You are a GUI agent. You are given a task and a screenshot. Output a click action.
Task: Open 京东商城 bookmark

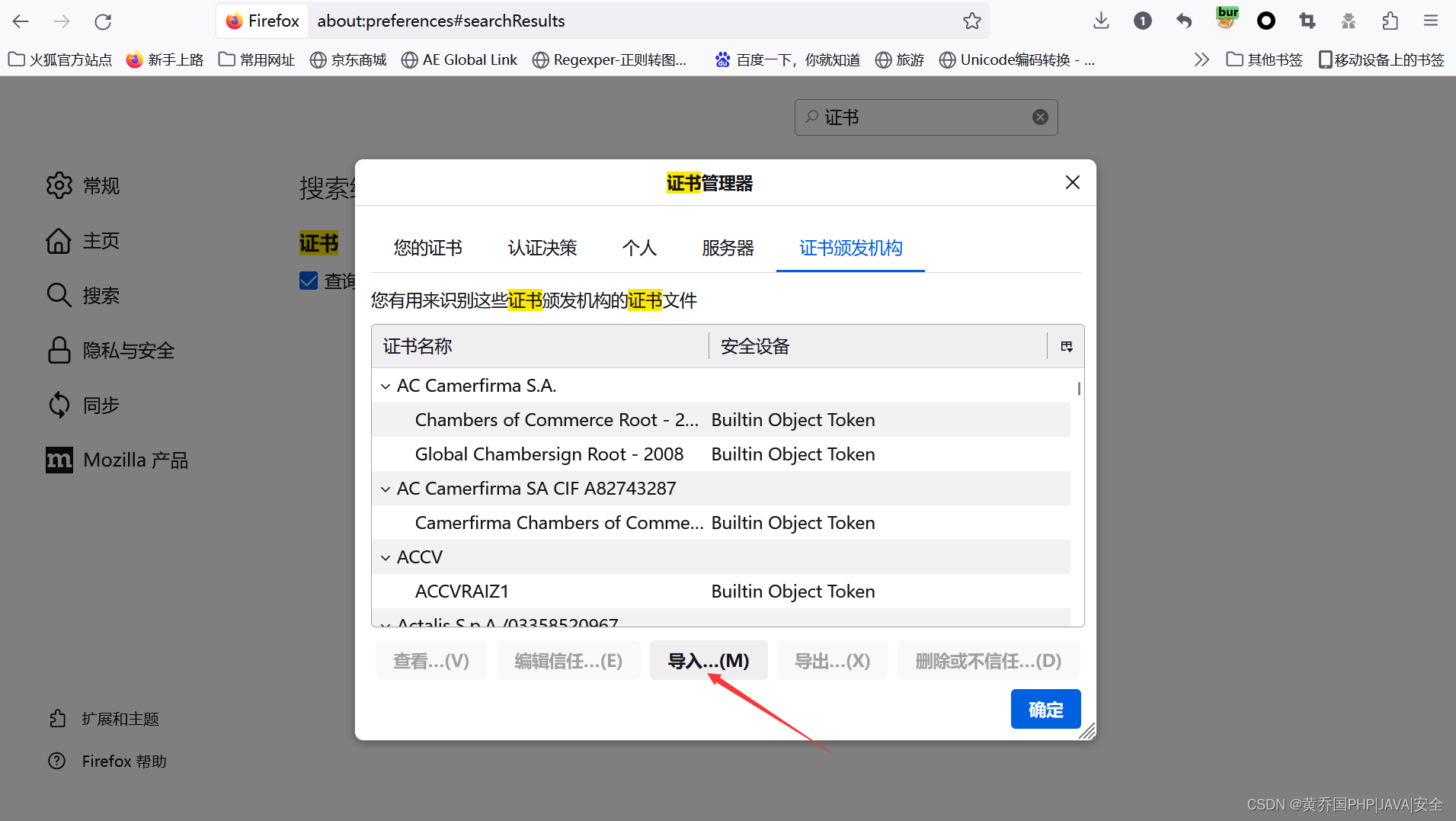tap(348, 59)
